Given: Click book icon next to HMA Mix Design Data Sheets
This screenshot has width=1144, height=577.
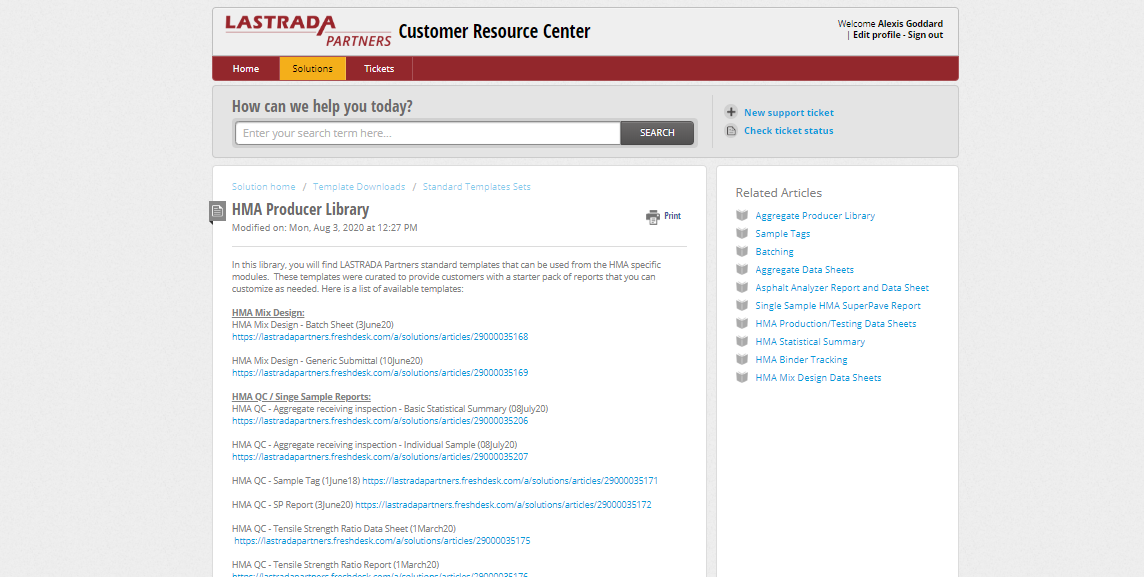Looking at the screenshot, I should click(742, 377).
